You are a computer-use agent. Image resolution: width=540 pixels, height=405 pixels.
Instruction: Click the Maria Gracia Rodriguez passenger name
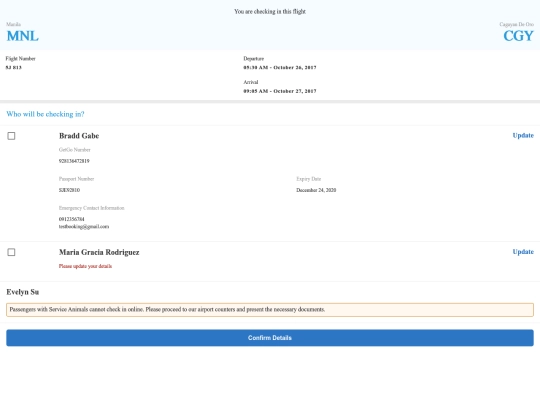pyautogui.click(x=99, y=252)
